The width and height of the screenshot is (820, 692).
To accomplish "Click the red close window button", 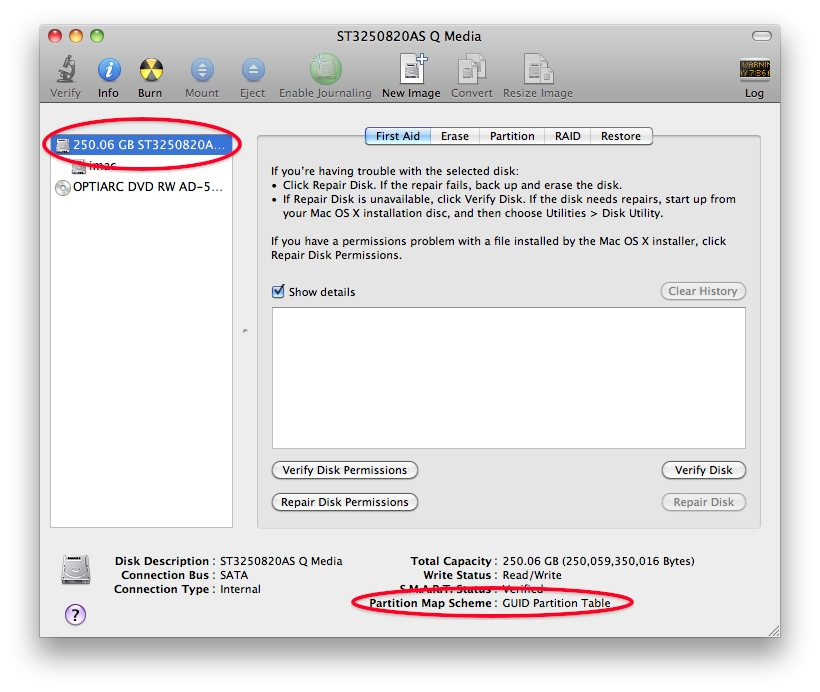I will 55,36.
